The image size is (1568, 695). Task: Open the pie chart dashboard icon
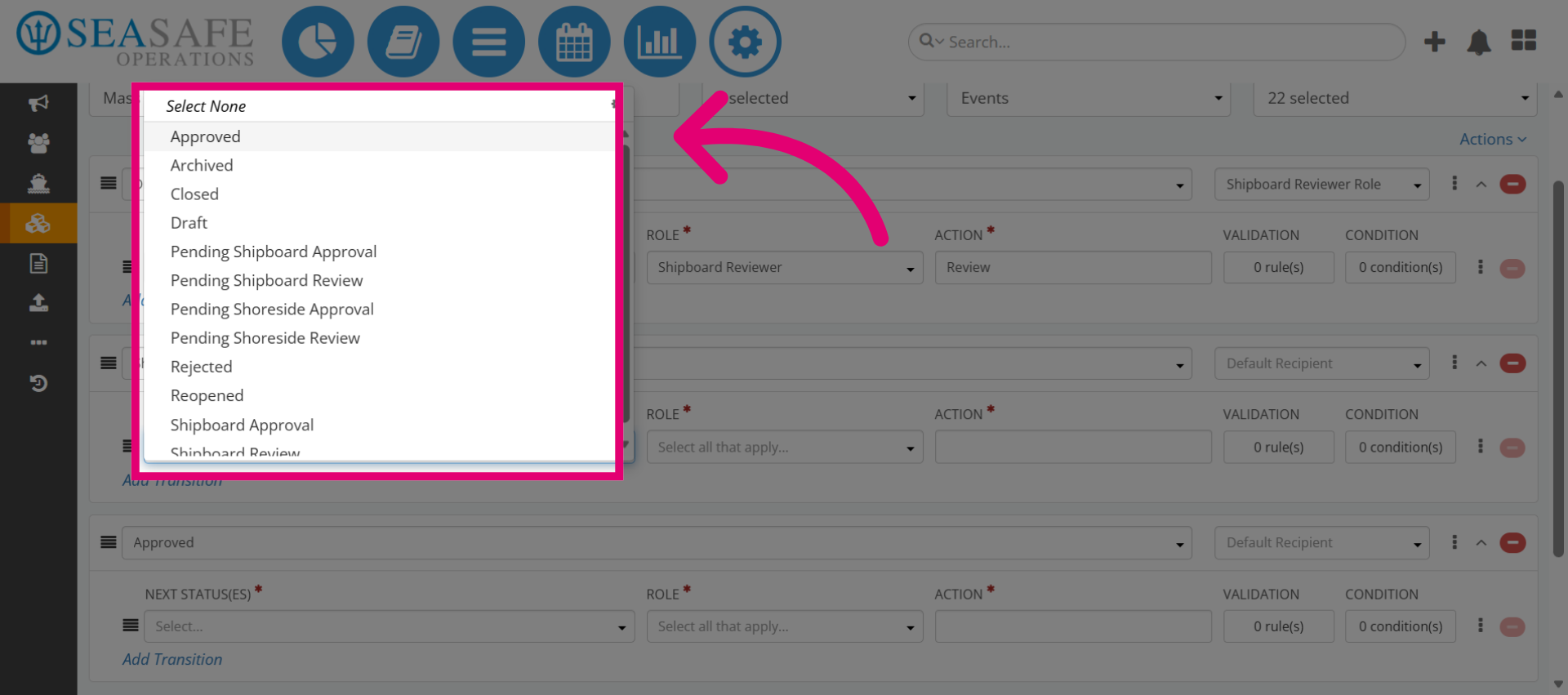tap(318, 42)
